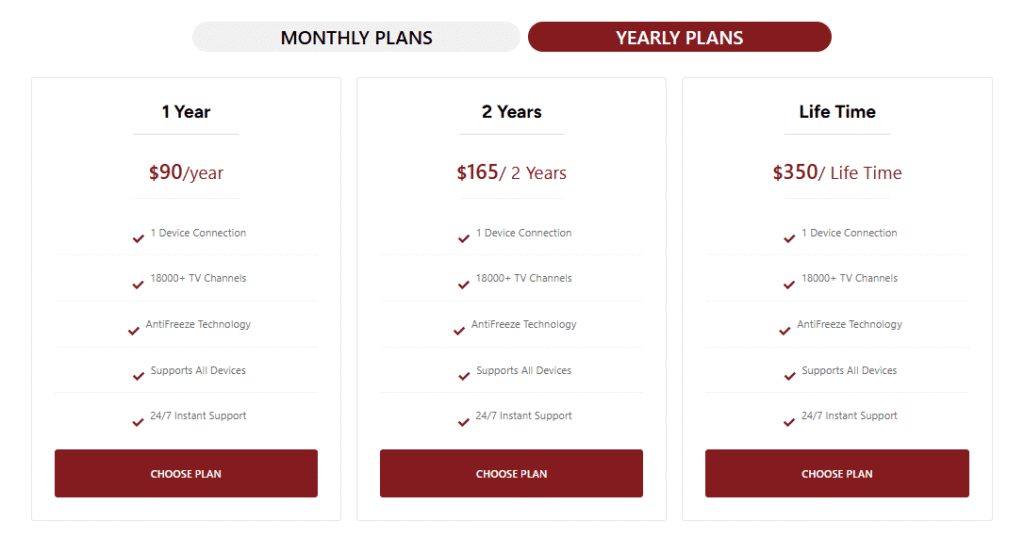Click the Life Time plan heading
The width and height of the screenshot is (1024, 537).
click(x=837, y=112)
